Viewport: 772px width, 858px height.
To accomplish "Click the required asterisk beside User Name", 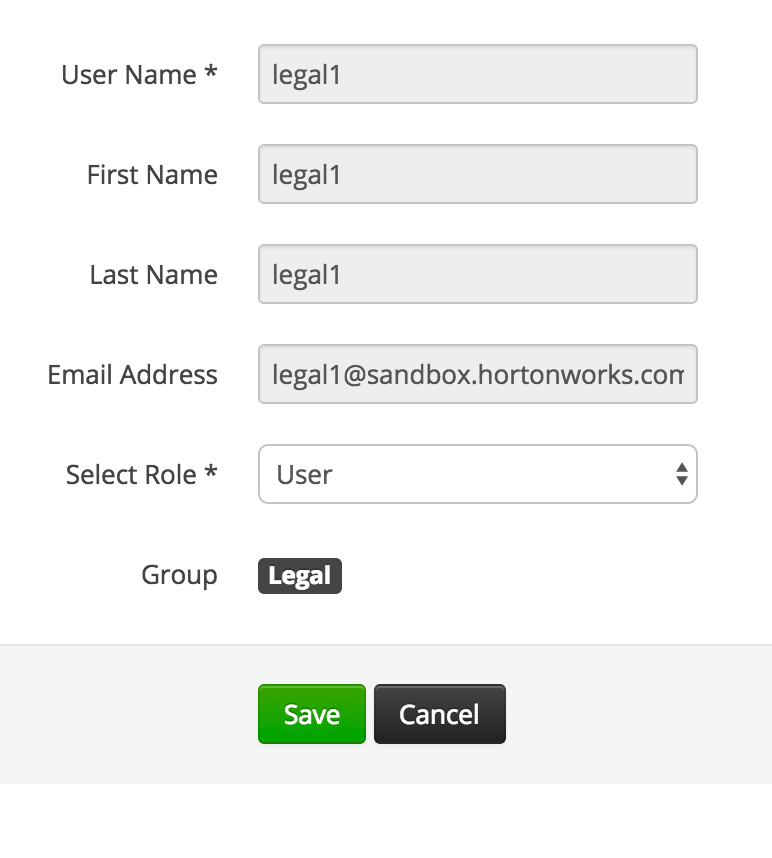I will coord(211,73).
